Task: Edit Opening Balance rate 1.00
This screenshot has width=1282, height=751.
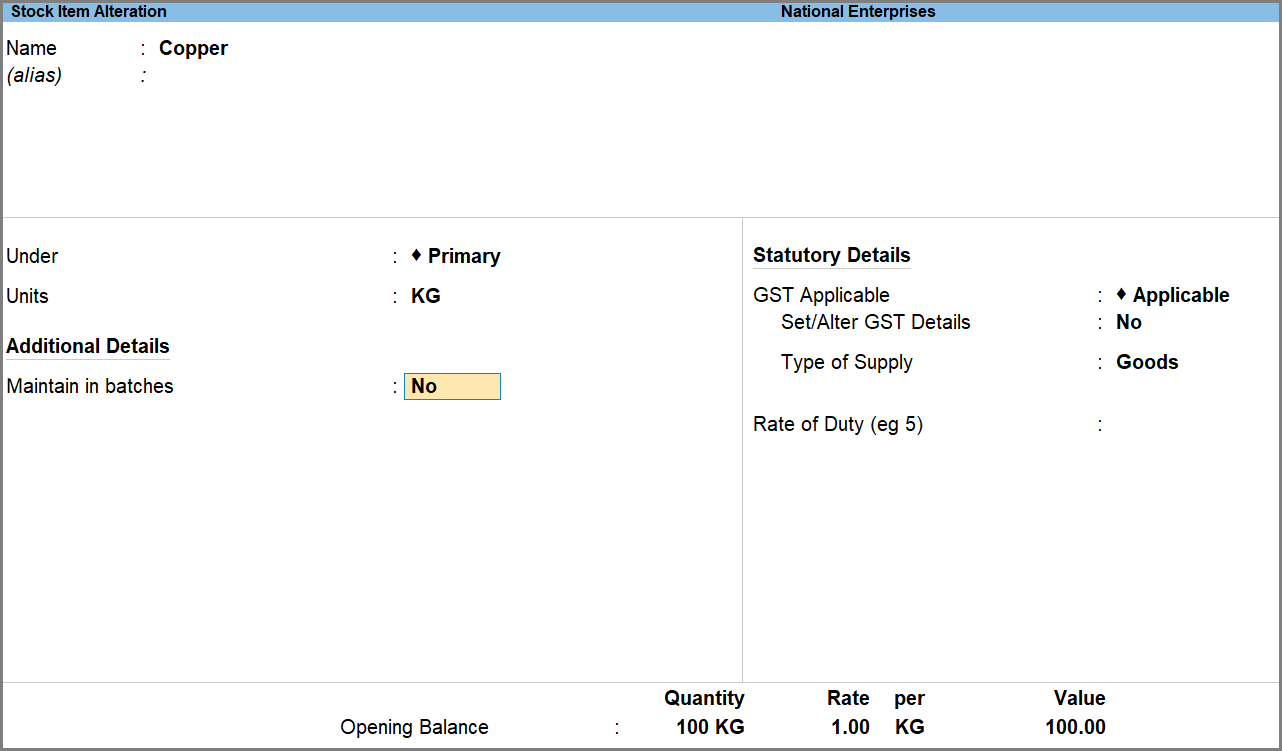Action: click(850, 727)
